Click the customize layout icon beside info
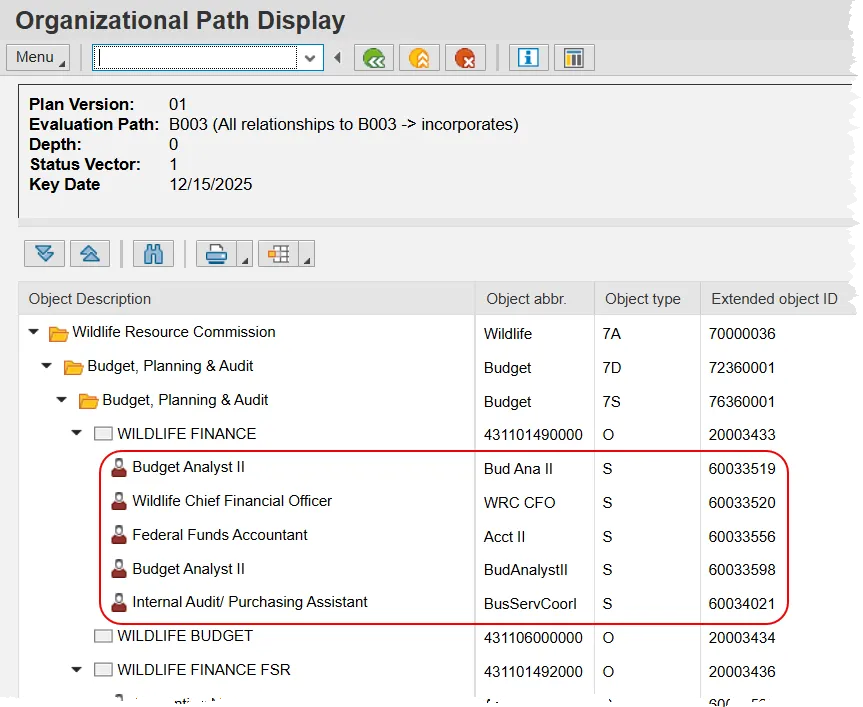 [x=574, y=58]
